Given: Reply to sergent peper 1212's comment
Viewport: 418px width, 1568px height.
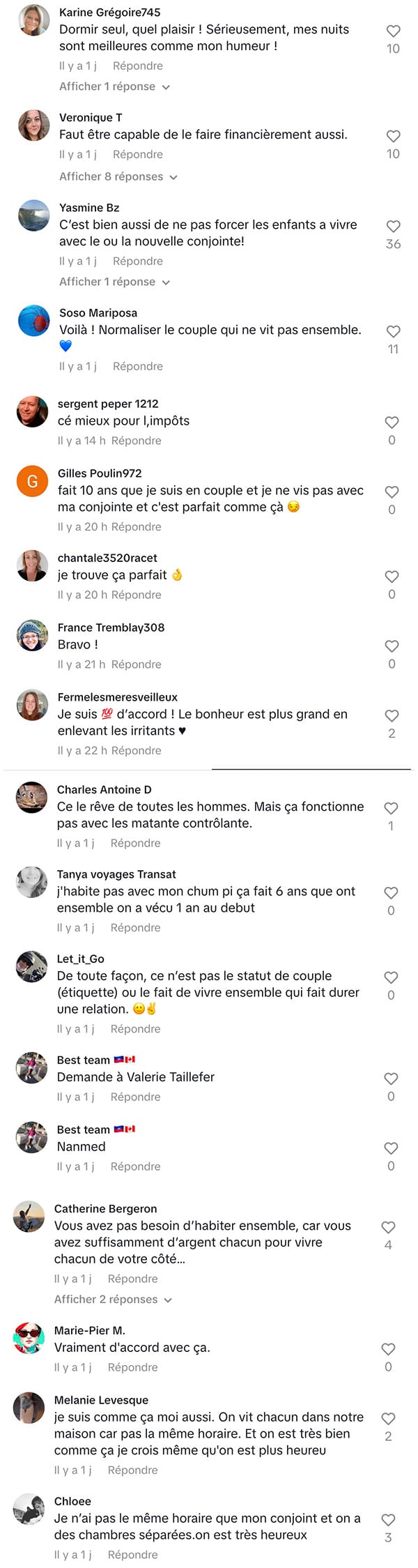Looking at the screenshot, I should 137,441.
